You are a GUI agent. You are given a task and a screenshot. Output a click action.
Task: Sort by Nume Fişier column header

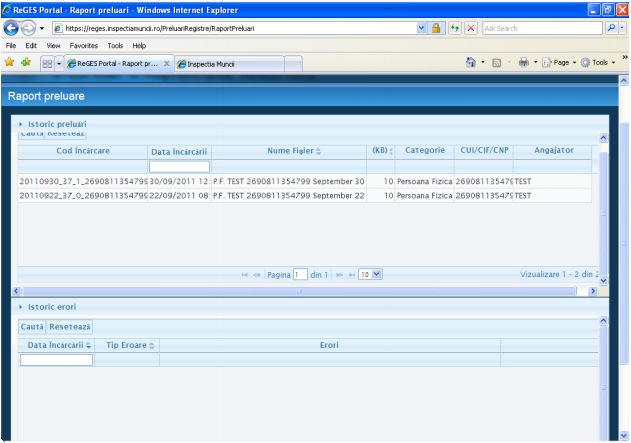[290, 151]
